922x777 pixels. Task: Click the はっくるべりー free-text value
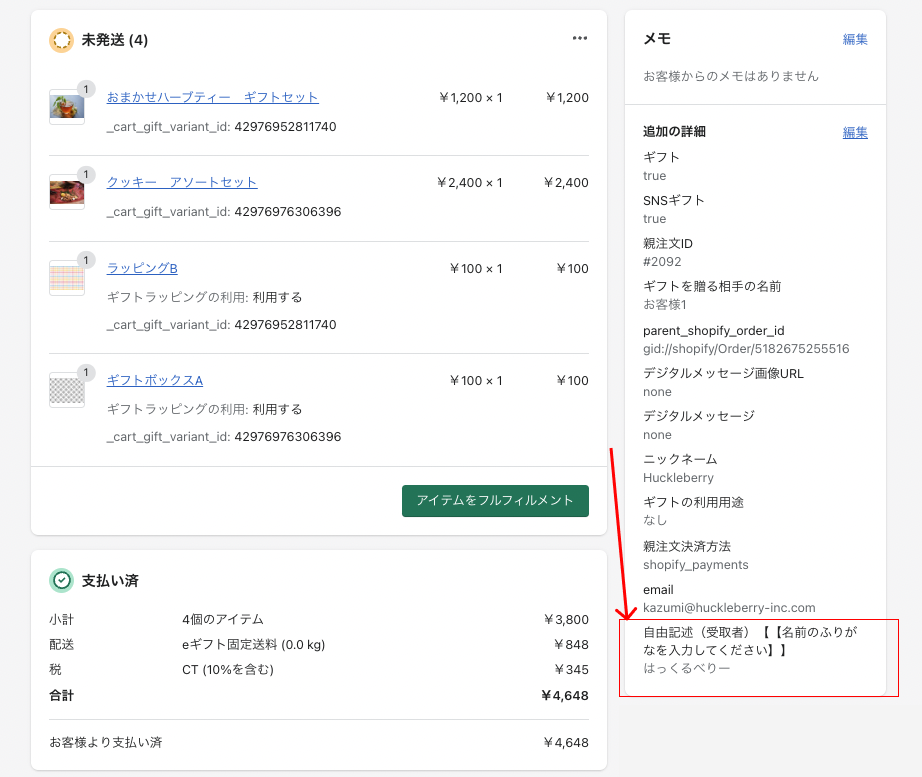pyautogui.click(x=686, y=667)
